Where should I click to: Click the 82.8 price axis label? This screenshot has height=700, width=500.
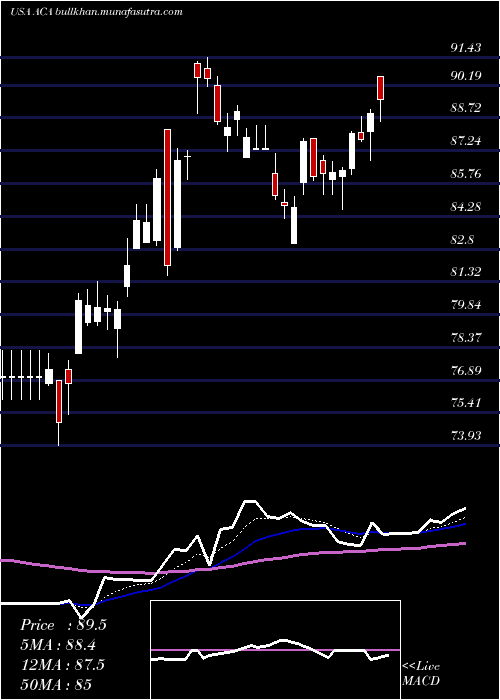click(462, 240)
